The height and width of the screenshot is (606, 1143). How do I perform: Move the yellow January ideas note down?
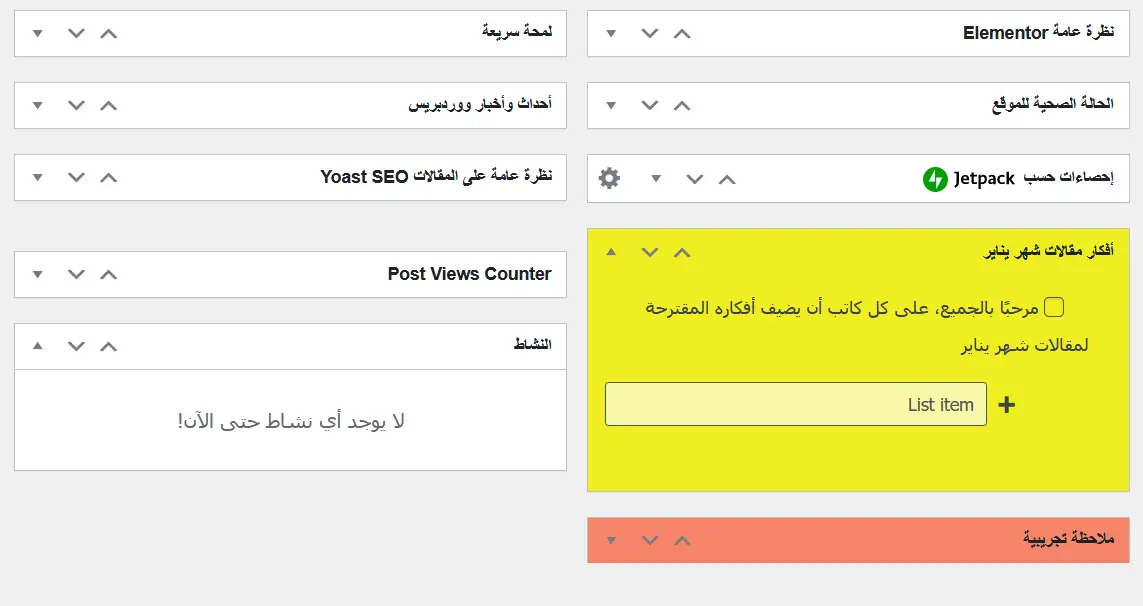point(650,252)
